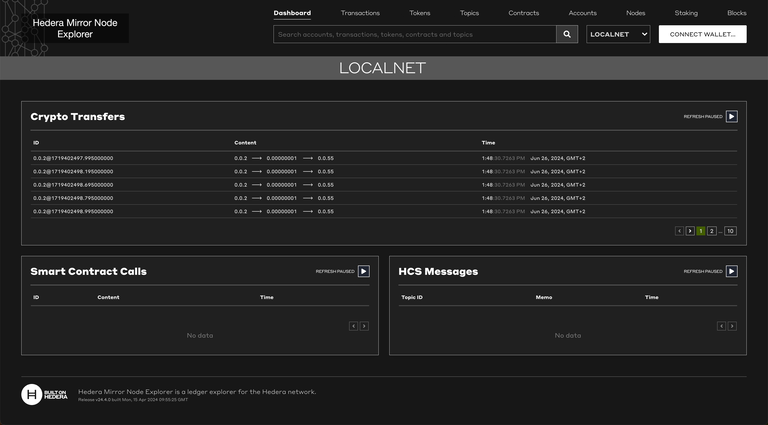768x425 pixels.
Task: Click the Crypto Transfers Content column header
Action: 245,142
